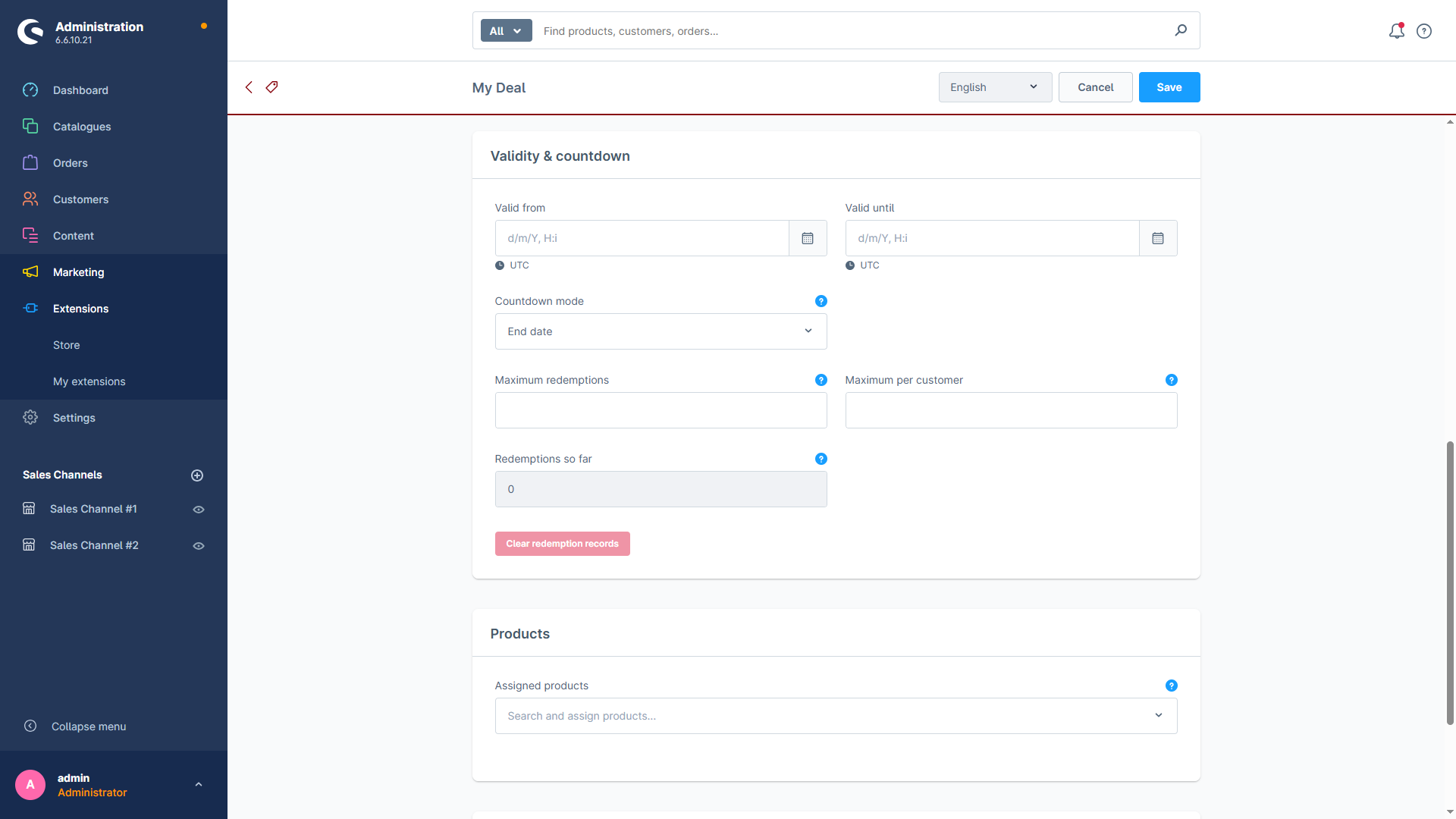The image size is (1456, 819).
Task: Click the back arrow next to My Deal
Action: pyautogui.click(x=249, y=87)
